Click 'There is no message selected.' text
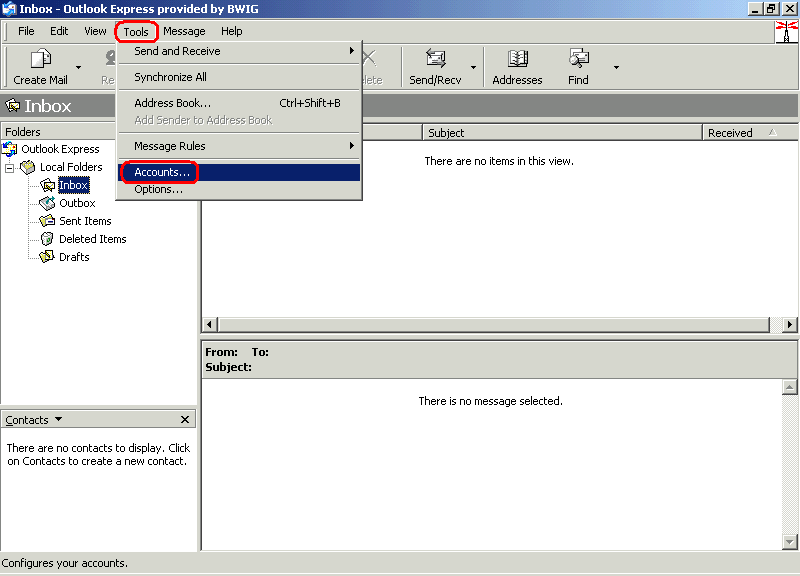The image size is (800, 576). point(490,401)
